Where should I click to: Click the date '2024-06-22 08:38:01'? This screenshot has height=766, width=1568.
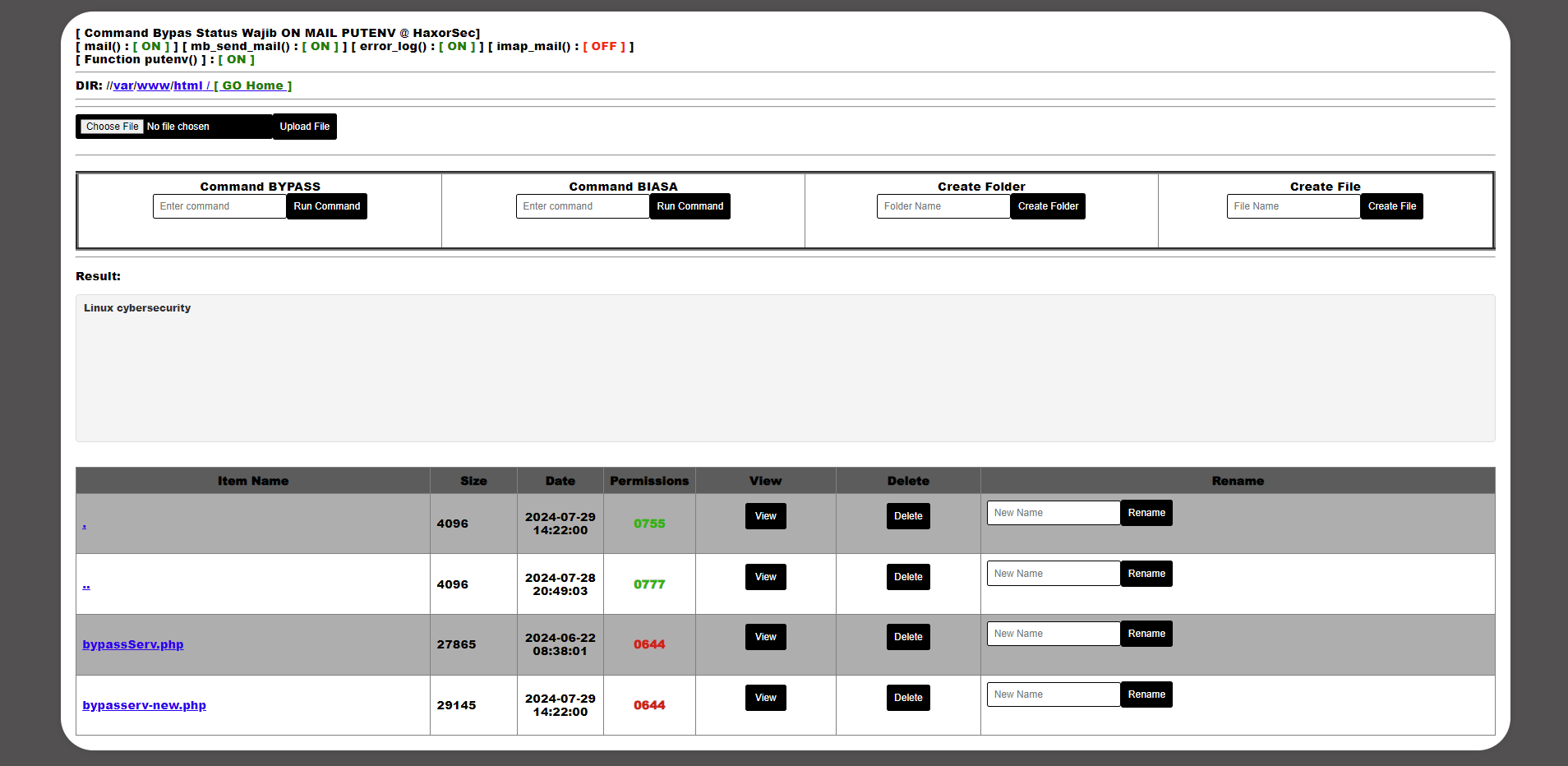click(x=560, y=644)
